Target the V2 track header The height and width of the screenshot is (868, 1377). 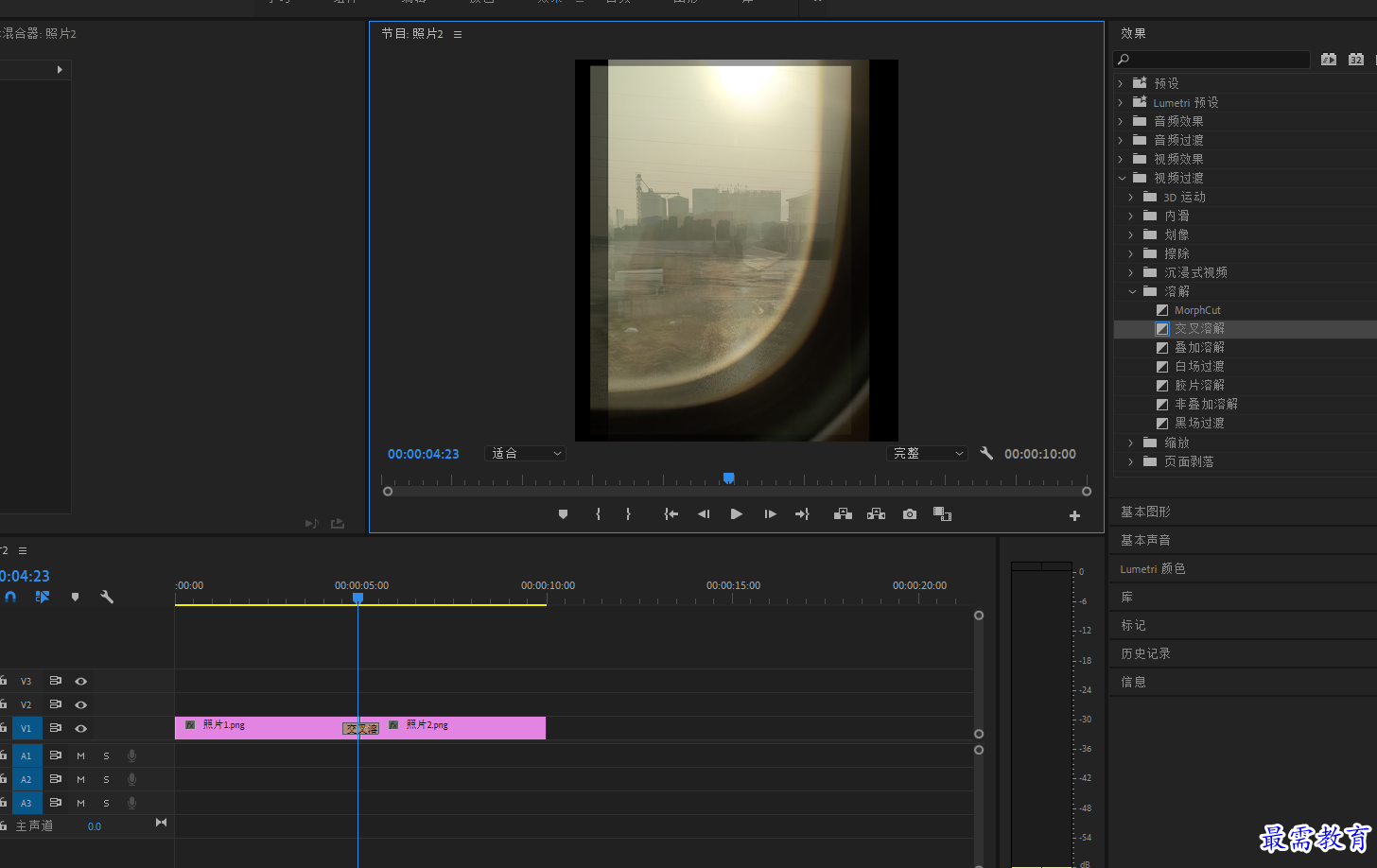tap(26, 704)
